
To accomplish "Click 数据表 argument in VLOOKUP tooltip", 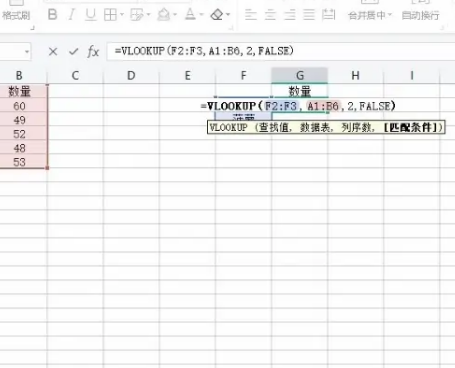I will tap(315, 127).
